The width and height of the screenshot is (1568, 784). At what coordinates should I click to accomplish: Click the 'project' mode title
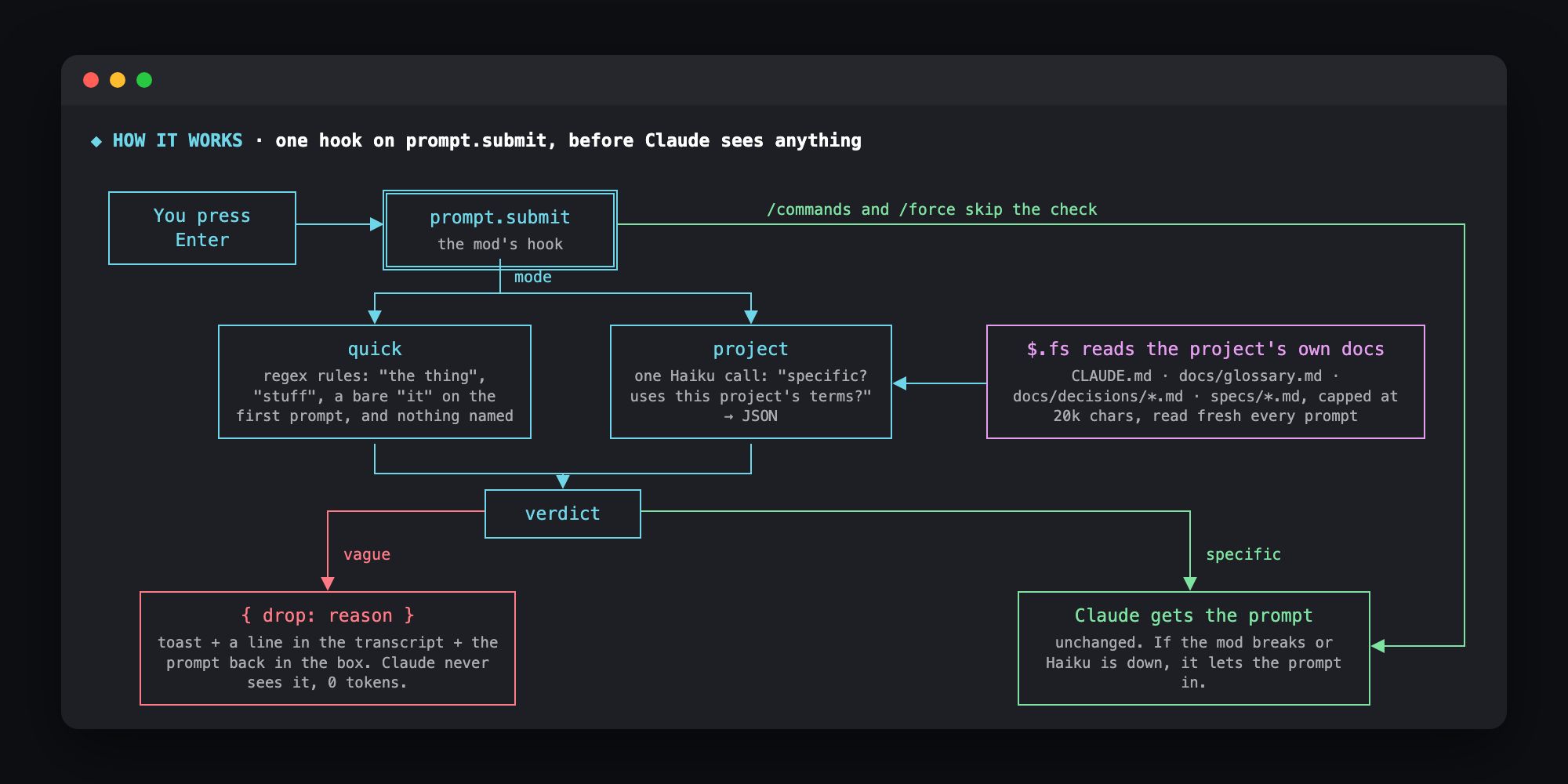(x=750, y=349)
